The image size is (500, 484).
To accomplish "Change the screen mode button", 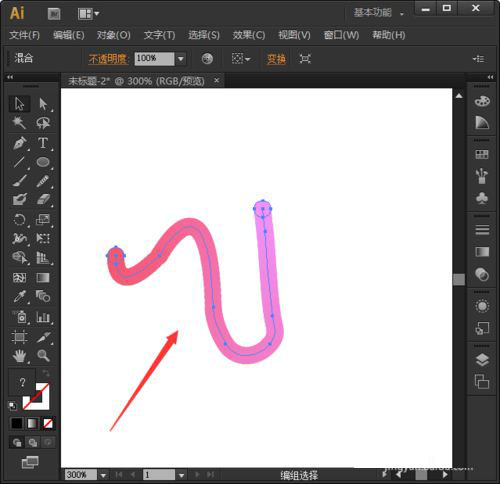I will tap(30, 463).
